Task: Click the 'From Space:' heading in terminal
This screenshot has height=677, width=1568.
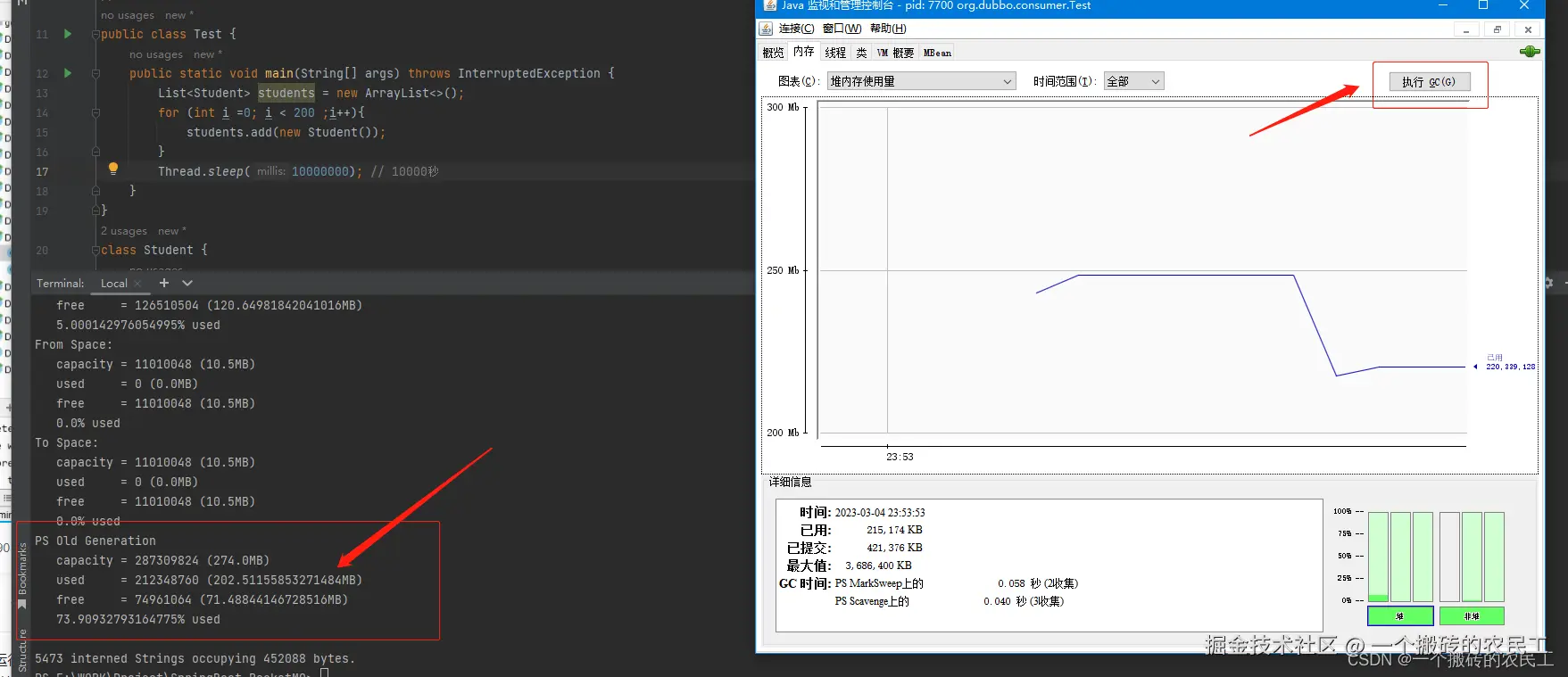Action: (x=73, y=344)
